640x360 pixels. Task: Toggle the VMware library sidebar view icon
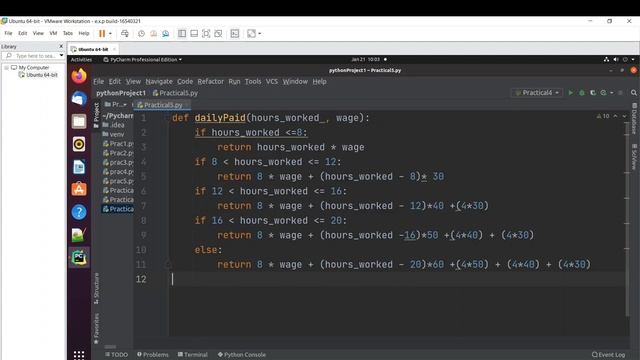[182, 33]
